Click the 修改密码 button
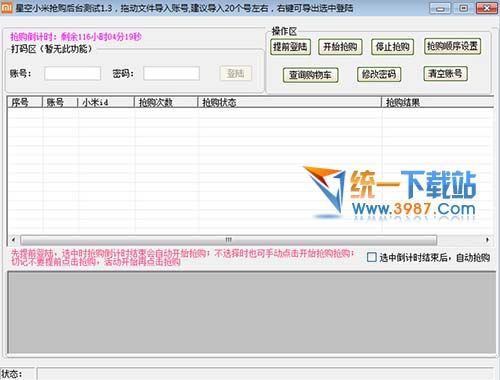Image resolution: width=500 pixels, height=380 pixels. point(379,74)
